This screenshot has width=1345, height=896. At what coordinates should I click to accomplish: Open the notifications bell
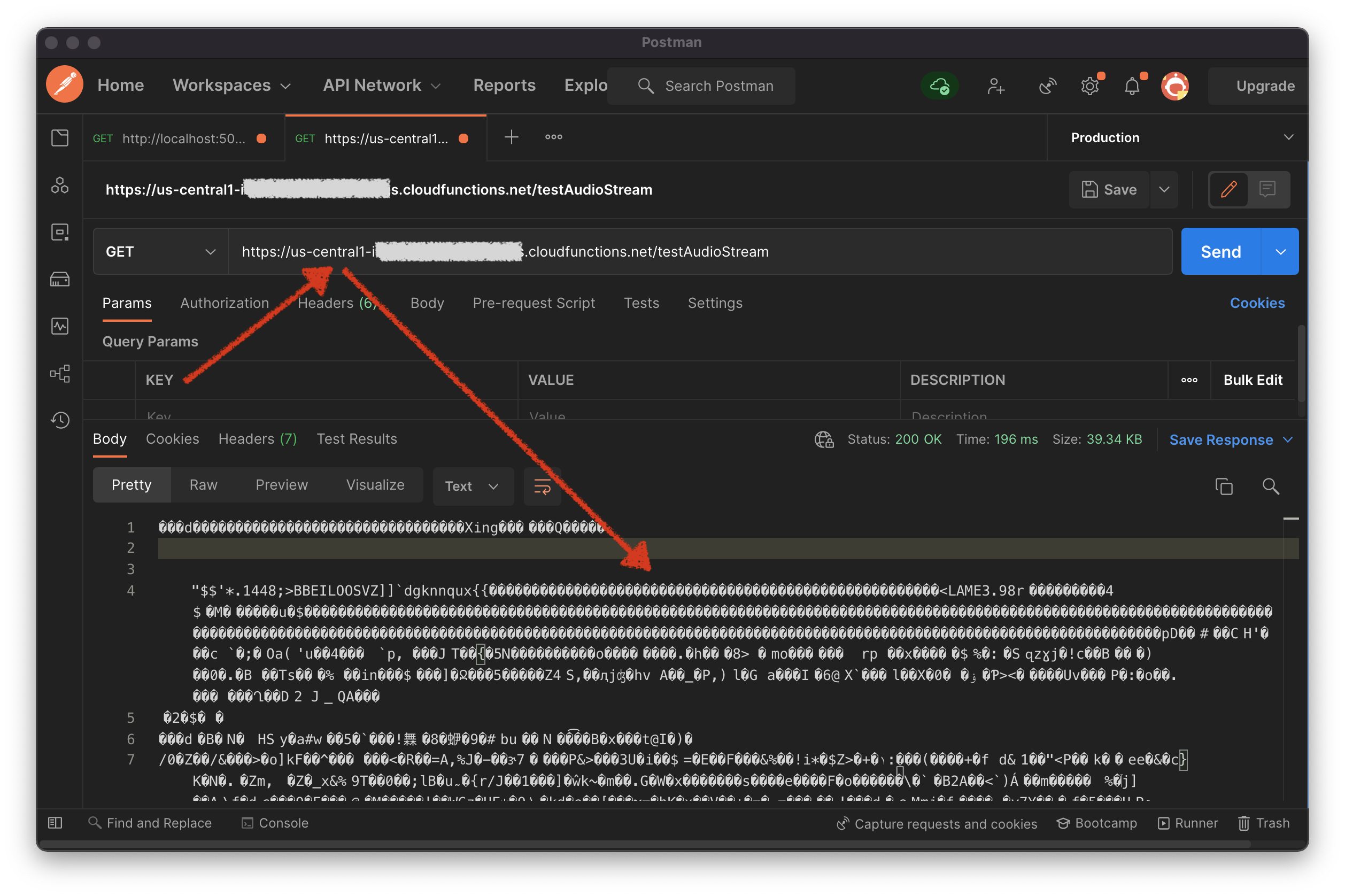tap(1132, 86)
